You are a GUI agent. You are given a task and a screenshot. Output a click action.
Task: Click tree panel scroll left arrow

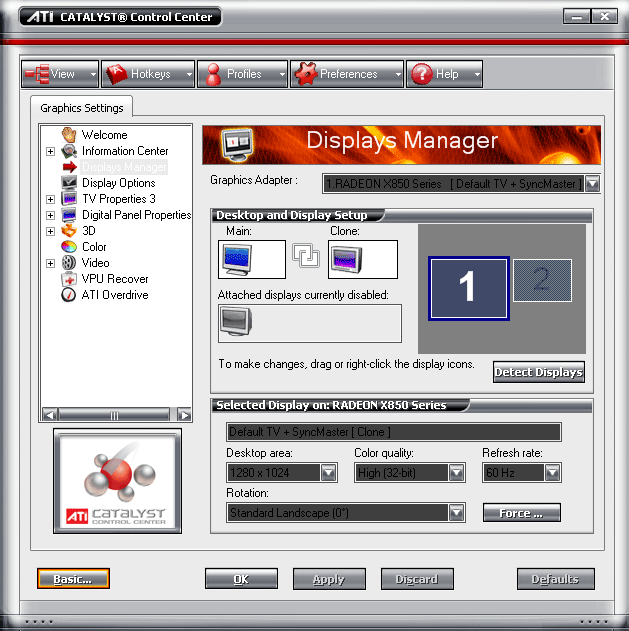50,415
